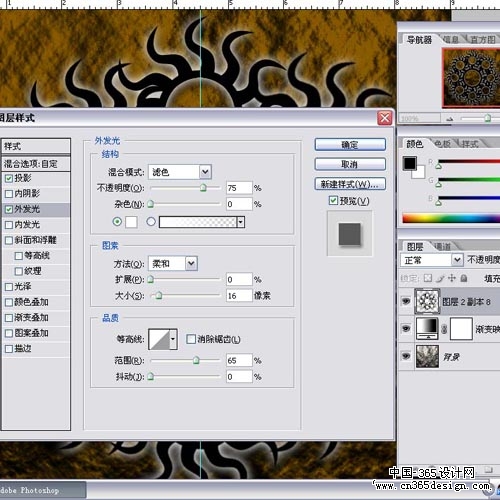Click the zoom out icon in Navigator
Image resolution: width=500 pixels, height=500 pixels.
click(450, 118)
